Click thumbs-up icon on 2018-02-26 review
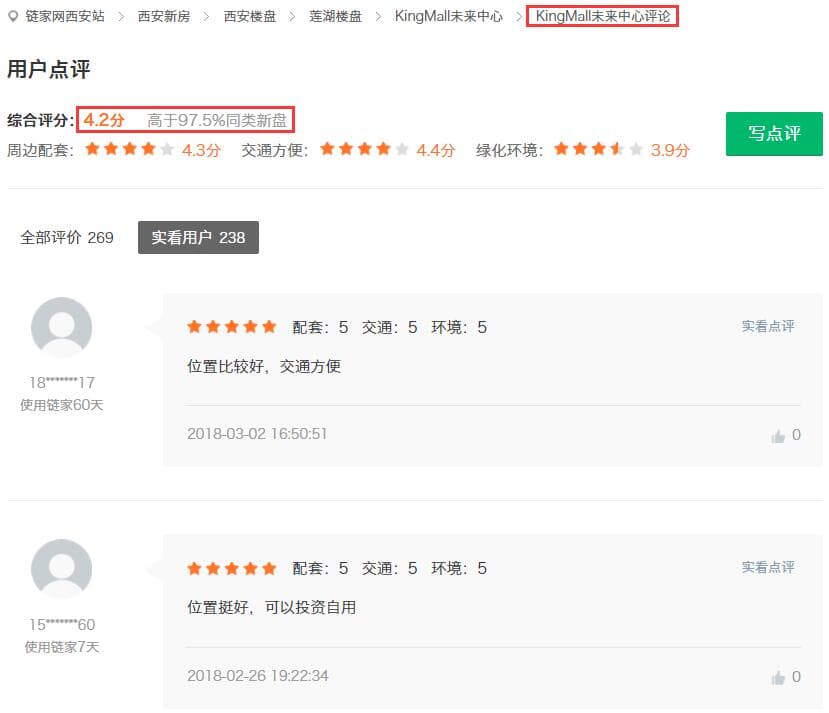 coord(778,678)
